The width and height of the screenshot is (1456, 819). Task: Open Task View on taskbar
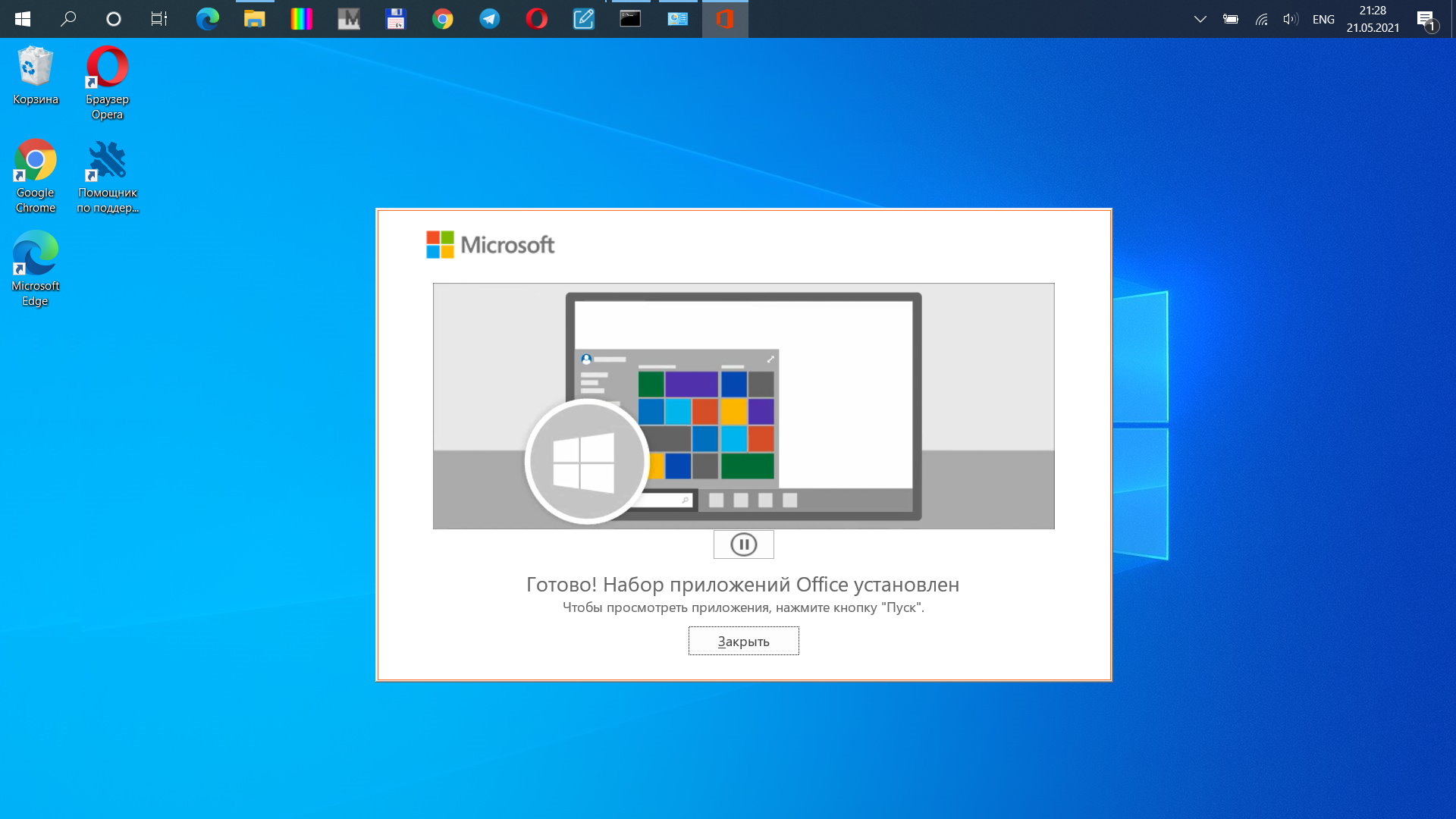(159, 19)
